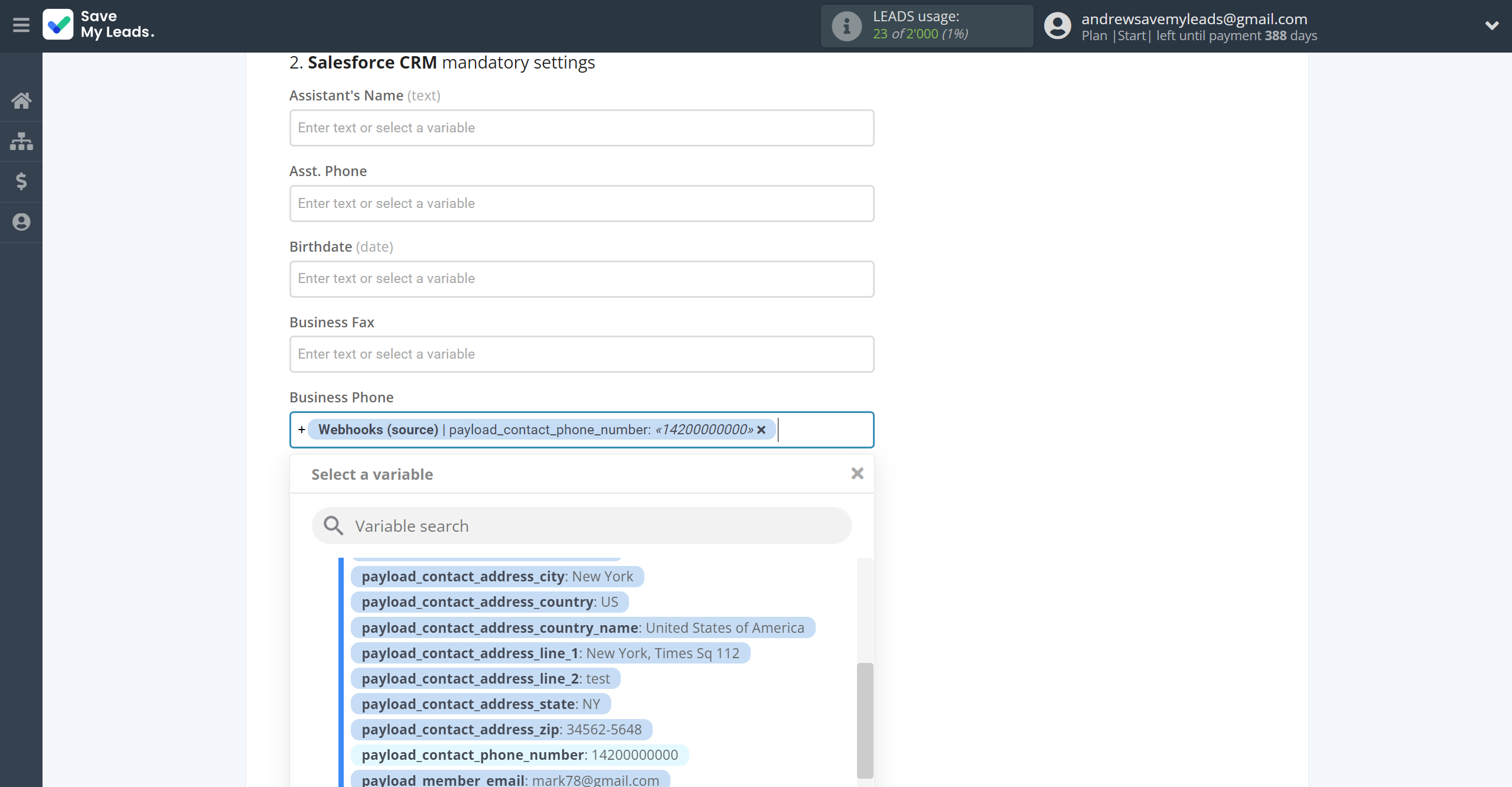
Task: Select payload_member_email variable
Action: pos(510,779)
